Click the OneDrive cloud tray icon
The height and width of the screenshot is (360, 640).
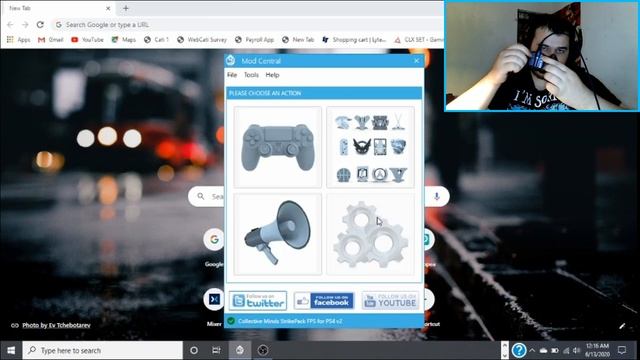click(x=543, y=350)
